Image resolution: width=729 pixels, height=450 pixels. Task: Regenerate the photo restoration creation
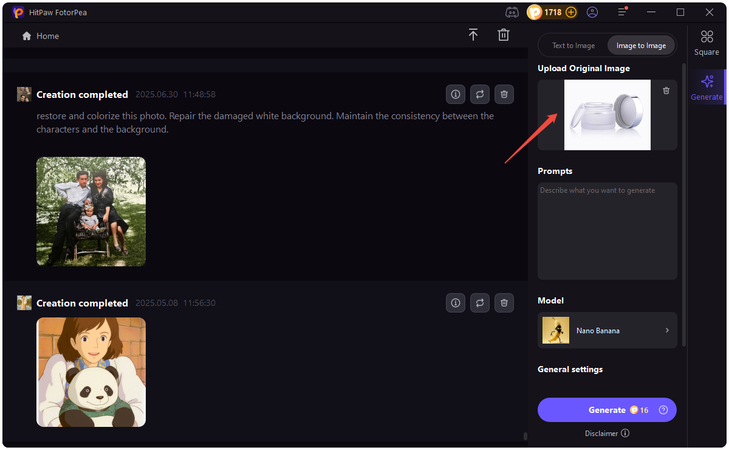480,94
